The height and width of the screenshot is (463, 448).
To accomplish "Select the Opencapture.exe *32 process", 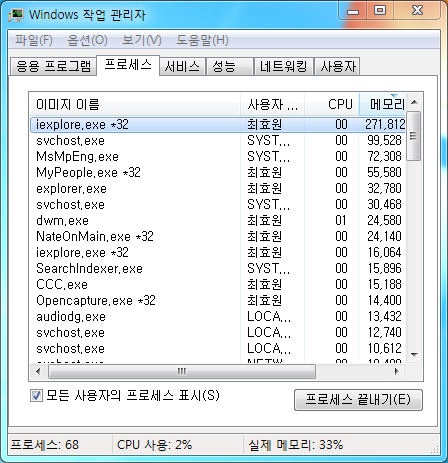I will coord(218,300).
